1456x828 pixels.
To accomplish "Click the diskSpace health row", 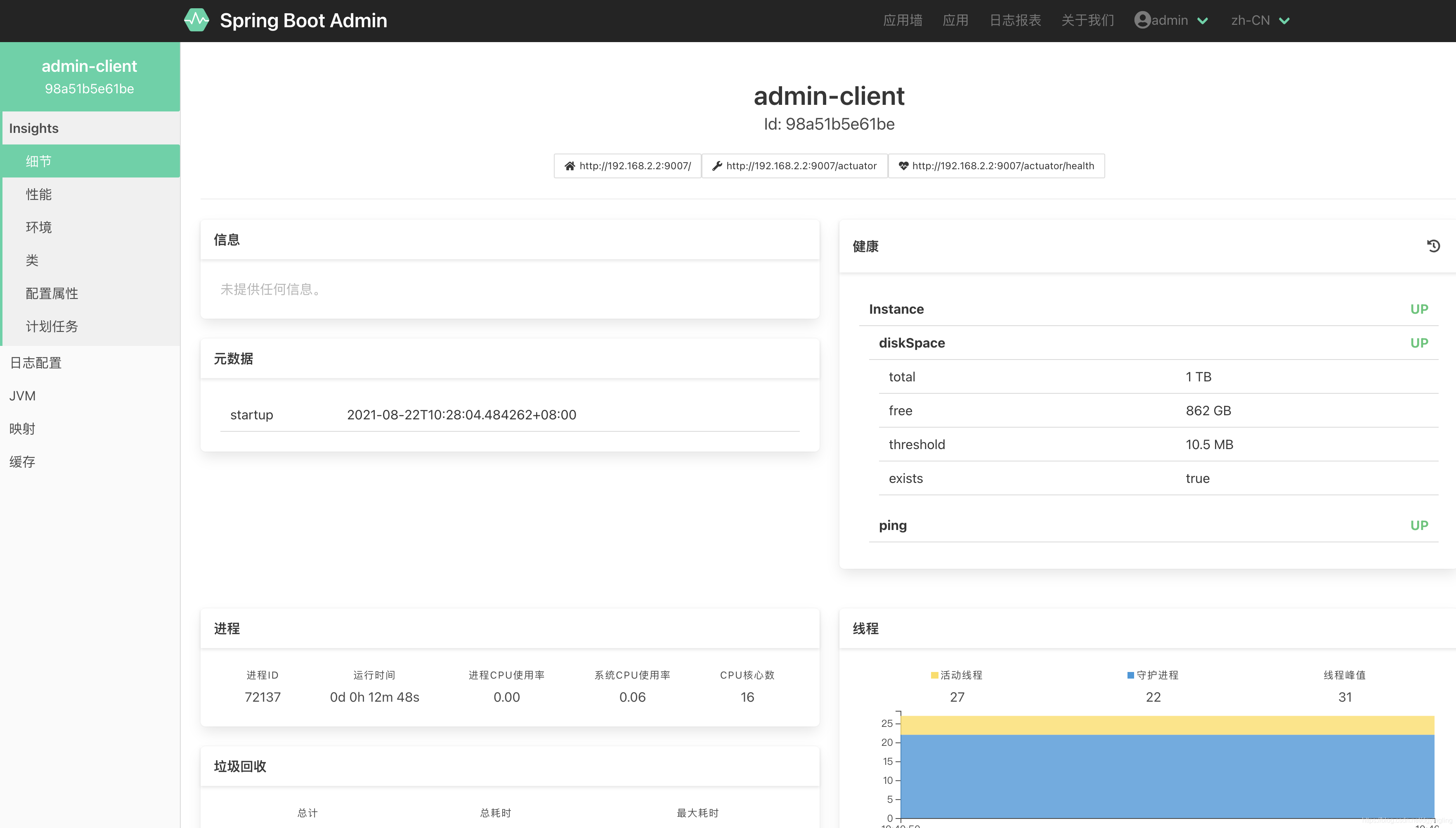I will click(912, 343).
